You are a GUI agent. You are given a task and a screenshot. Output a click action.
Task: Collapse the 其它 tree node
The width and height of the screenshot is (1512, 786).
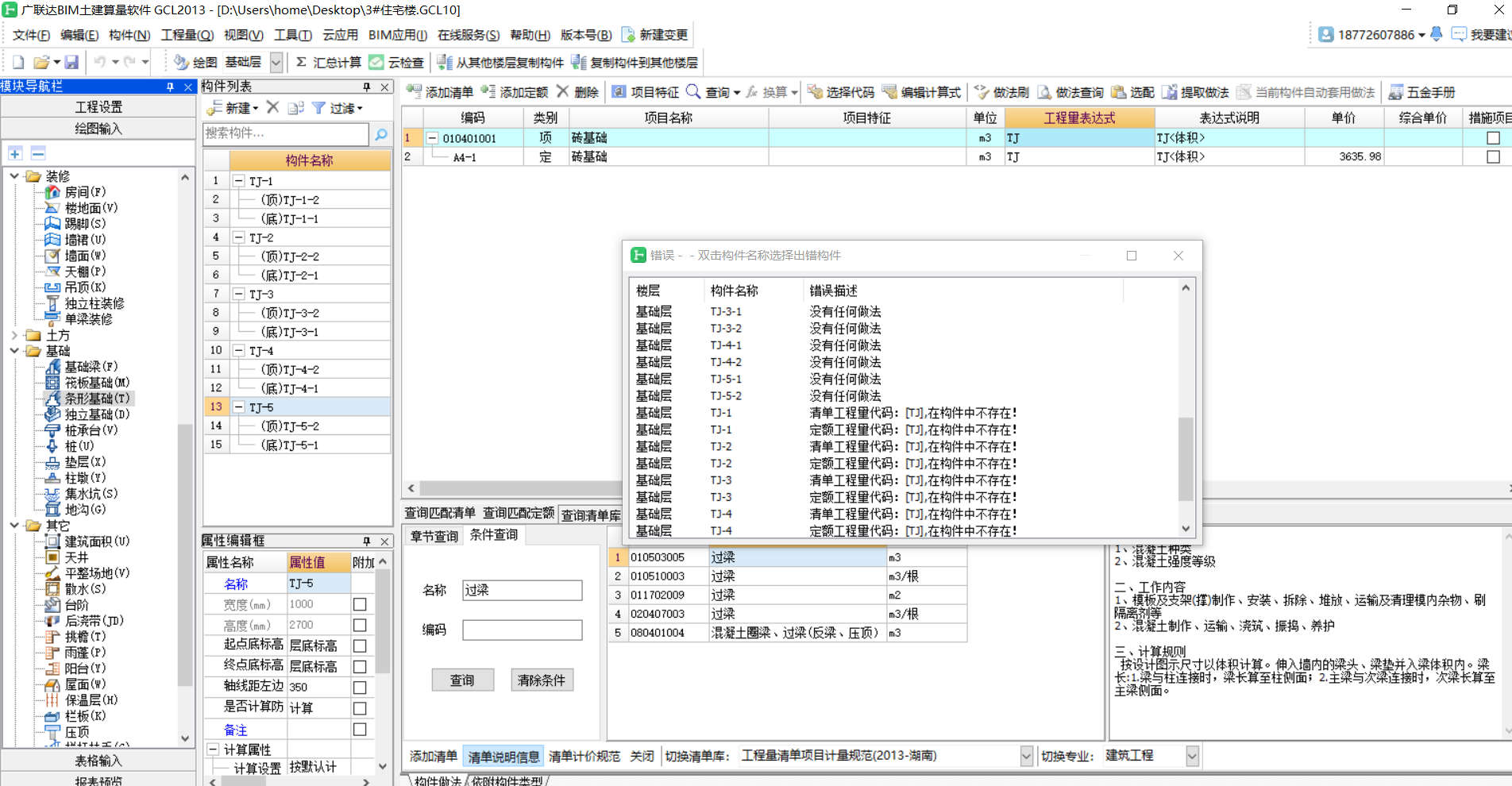click(15, 526)
